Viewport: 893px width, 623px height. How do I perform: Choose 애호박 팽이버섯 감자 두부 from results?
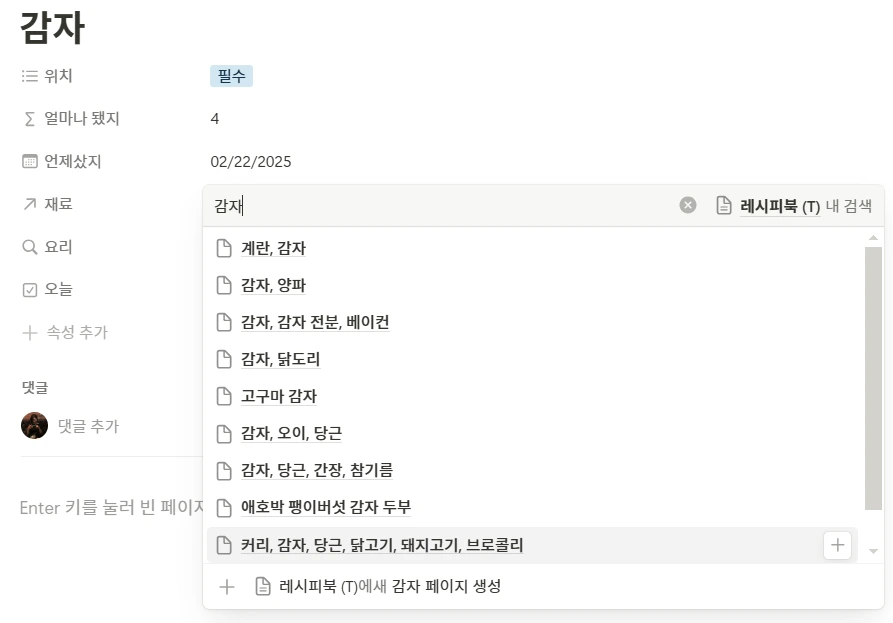(x=325, y=507)
